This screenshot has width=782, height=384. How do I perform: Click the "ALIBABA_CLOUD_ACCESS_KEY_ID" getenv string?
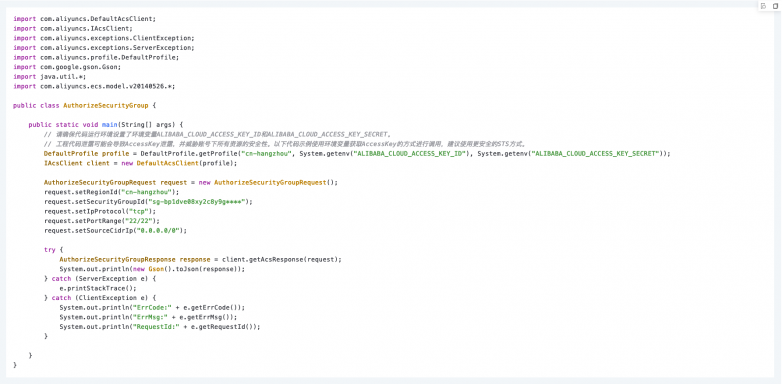pos(410,154)
